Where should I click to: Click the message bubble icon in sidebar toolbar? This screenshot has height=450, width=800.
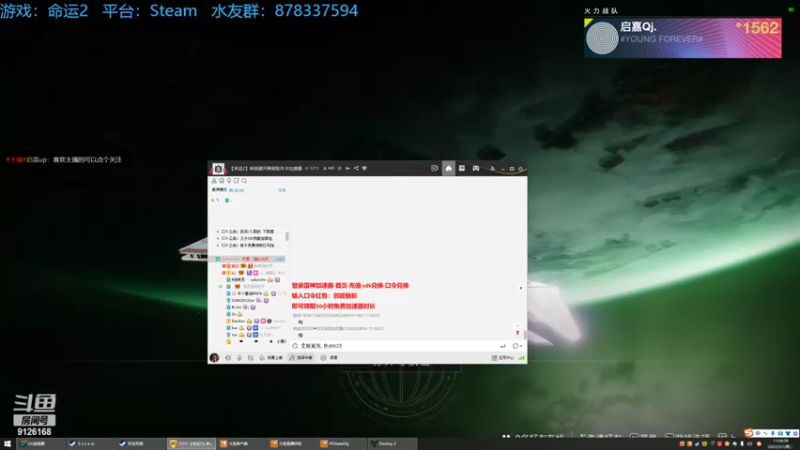[x=221, y=181]
